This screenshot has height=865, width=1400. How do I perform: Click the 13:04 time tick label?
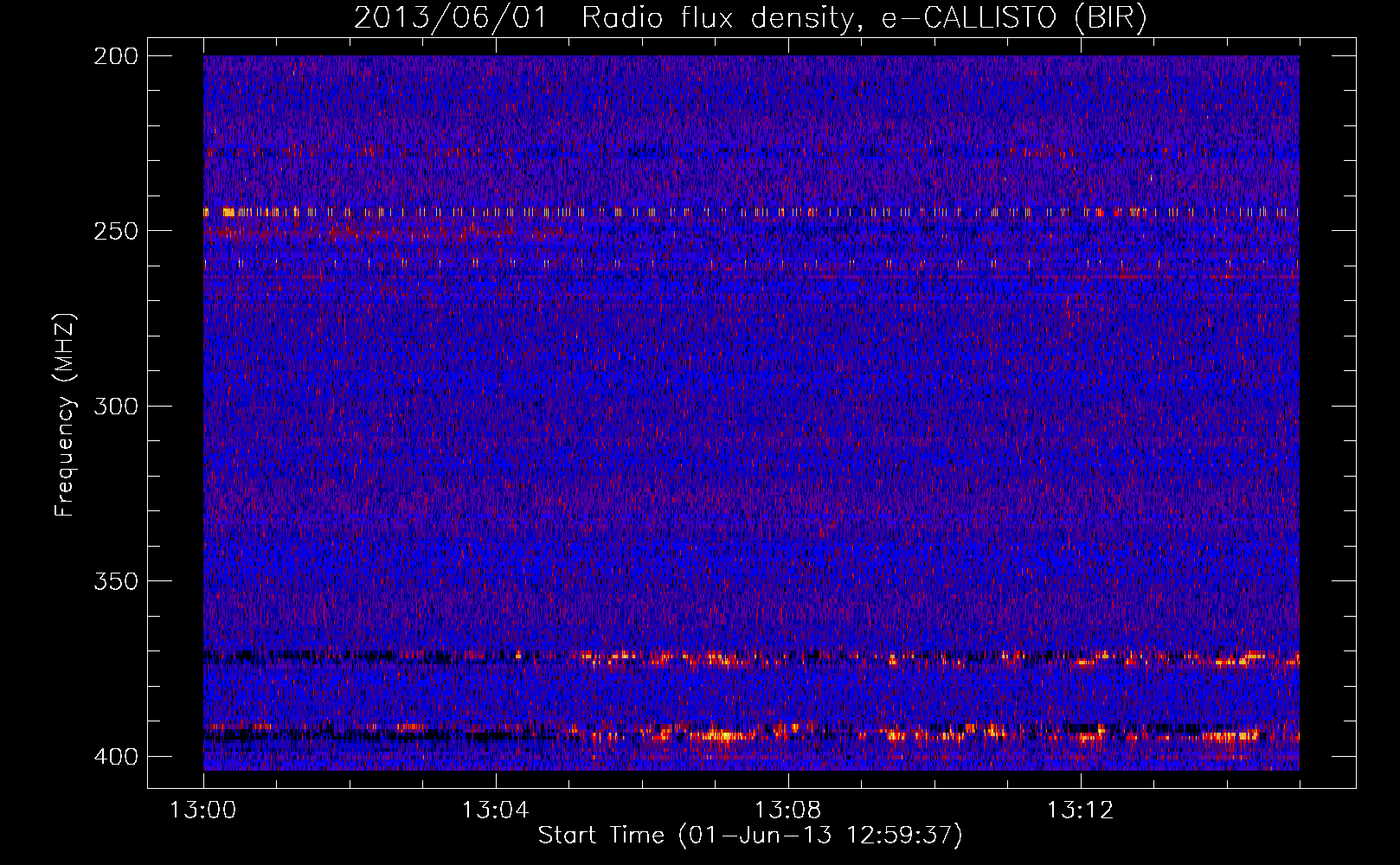click(x=495, y=811)
